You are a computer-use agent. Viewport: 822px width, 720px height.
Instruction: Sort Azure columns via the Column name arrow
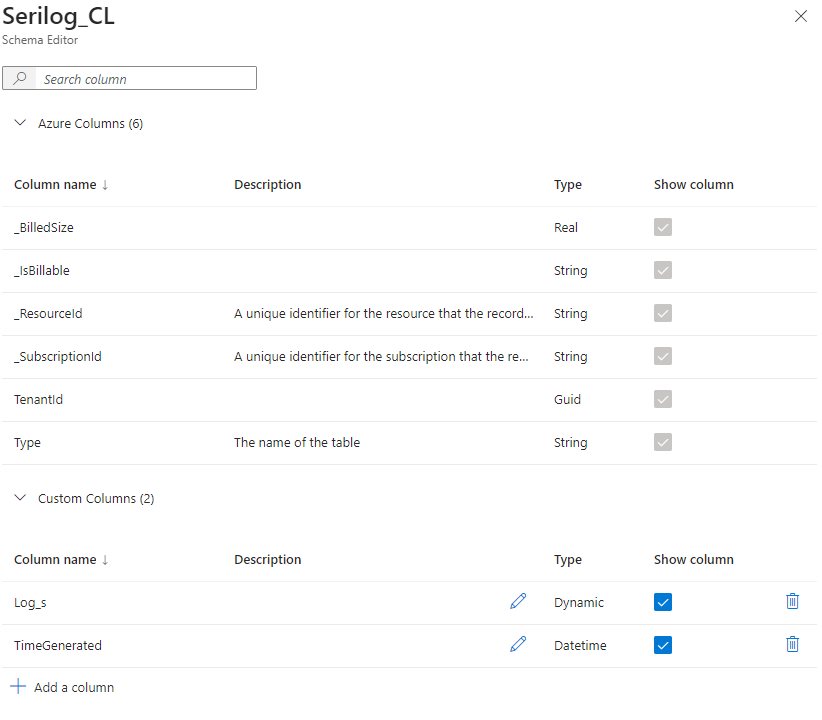105,185
